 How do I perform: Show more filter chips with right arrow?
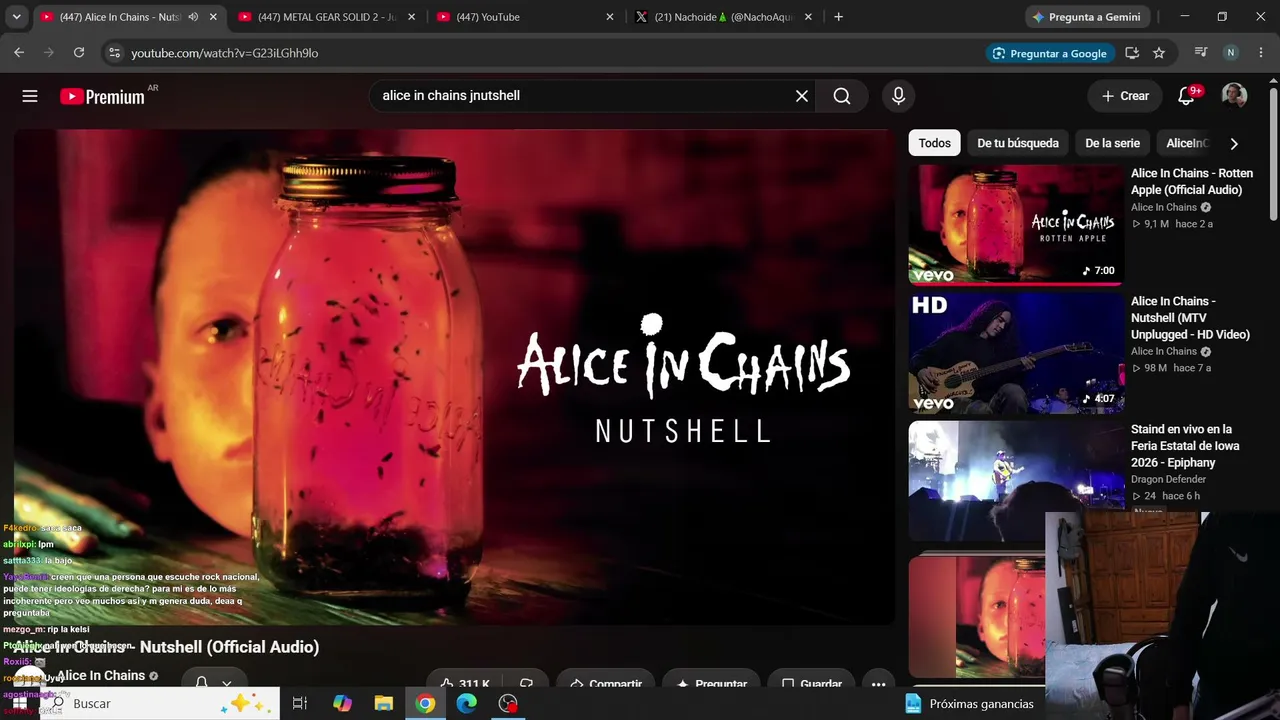(x=1234, y=143)
